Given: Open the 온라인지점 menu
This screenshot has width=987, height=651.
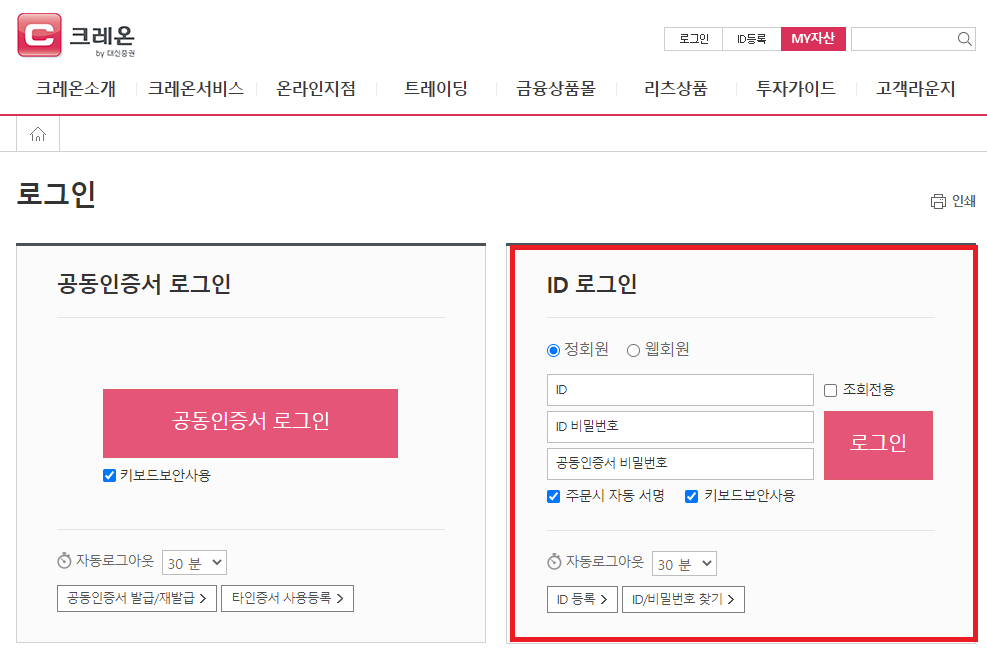Looking at the screenshot, I should [316, 89].
